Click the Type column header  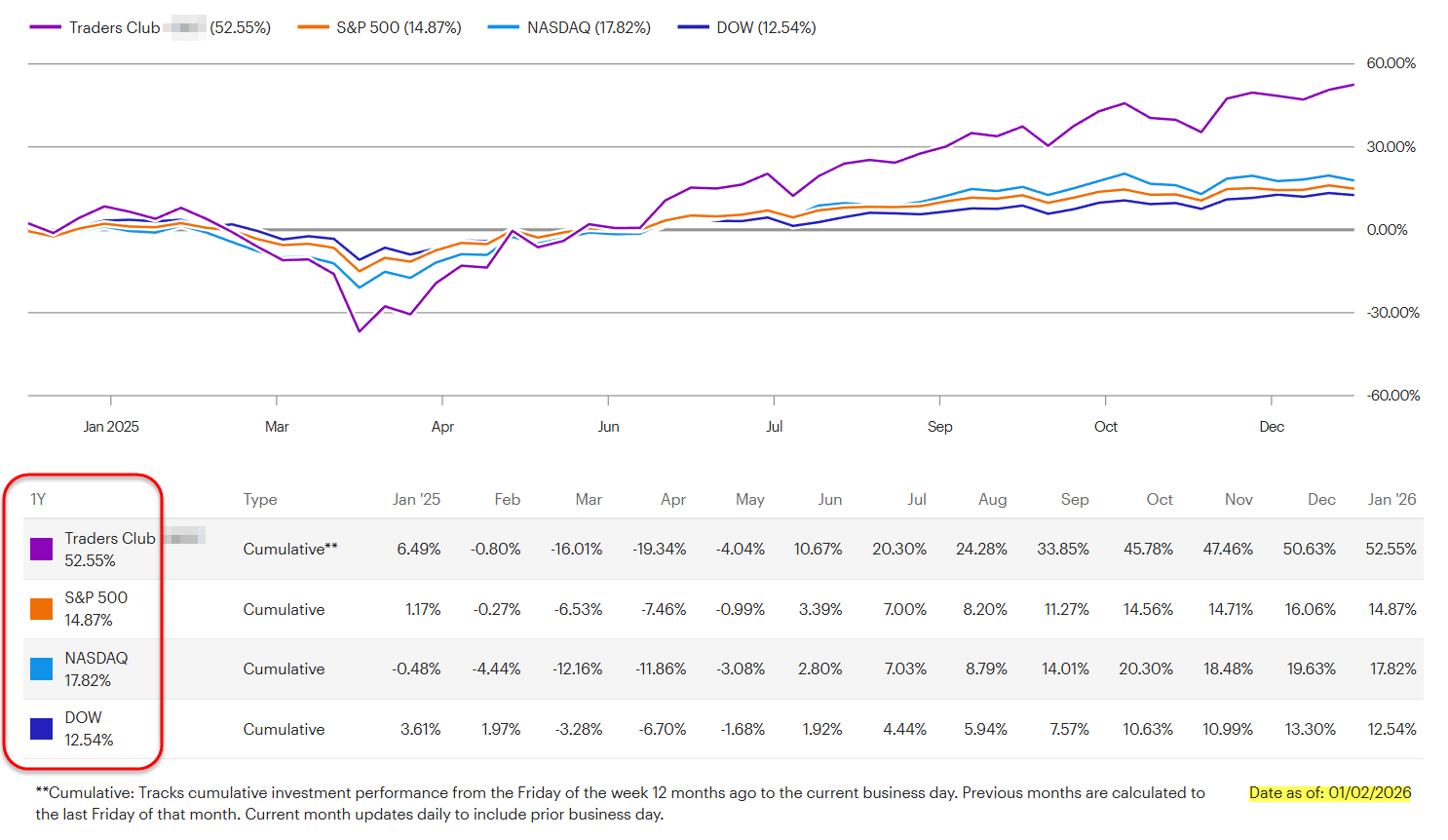260,499
